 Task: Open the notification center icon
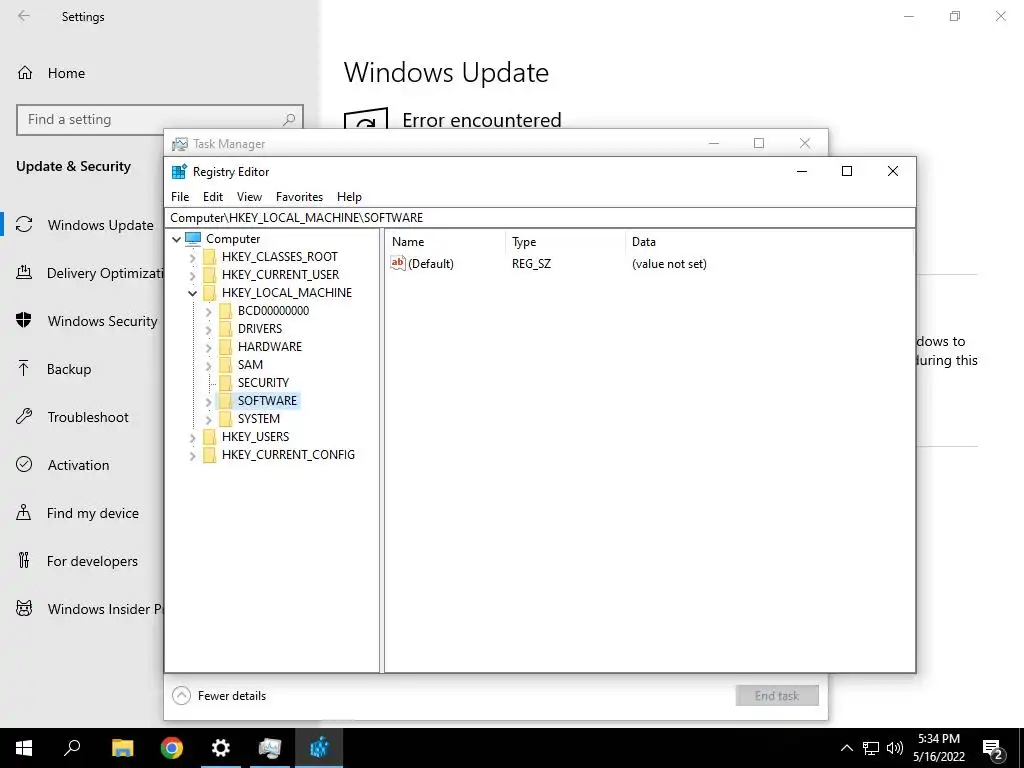(993, 748)
